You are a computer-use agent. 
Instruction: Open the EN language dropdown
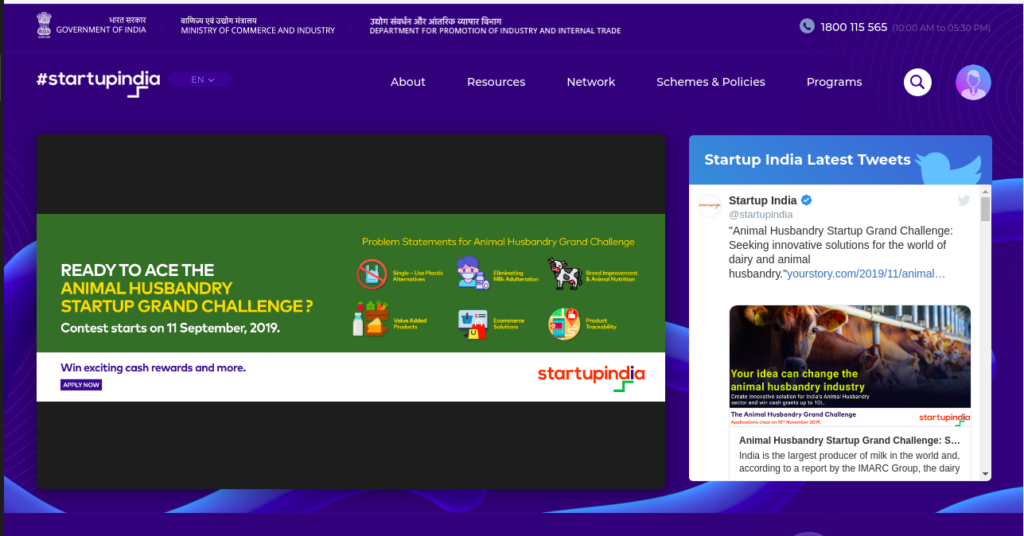tap(201, 80)
